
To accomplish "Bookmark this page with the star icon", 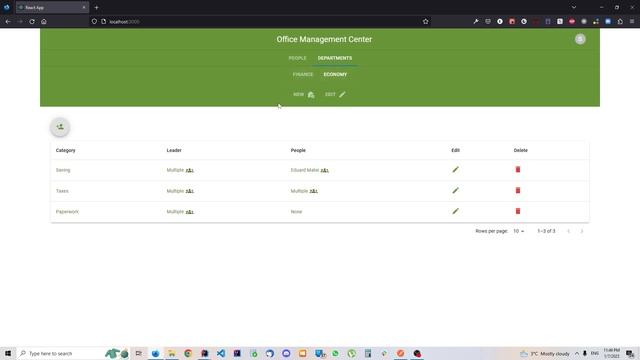I will click(x=426, y=22).
